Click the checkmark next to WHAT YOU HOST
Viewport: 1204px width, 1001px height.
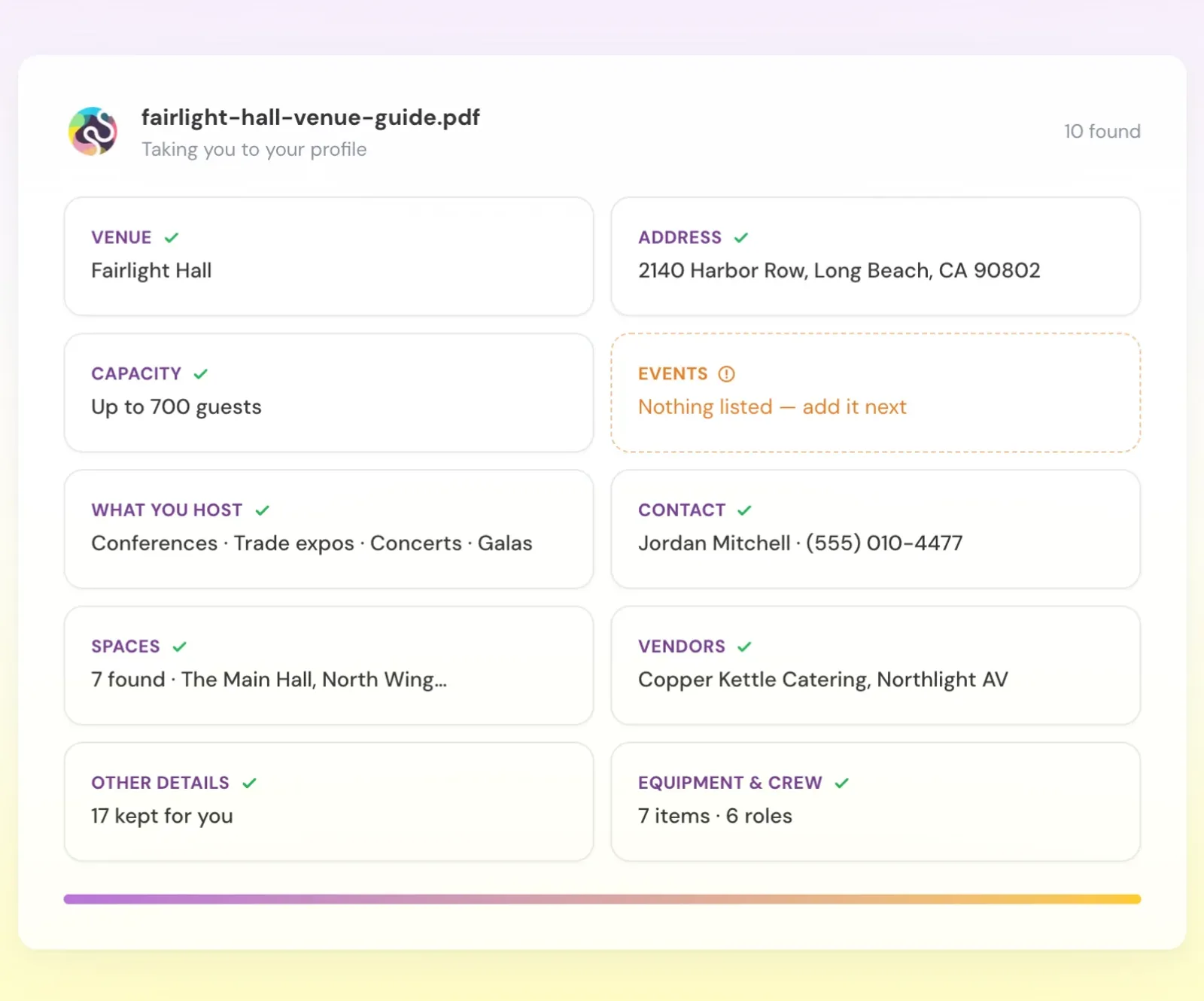pos(262,510)
